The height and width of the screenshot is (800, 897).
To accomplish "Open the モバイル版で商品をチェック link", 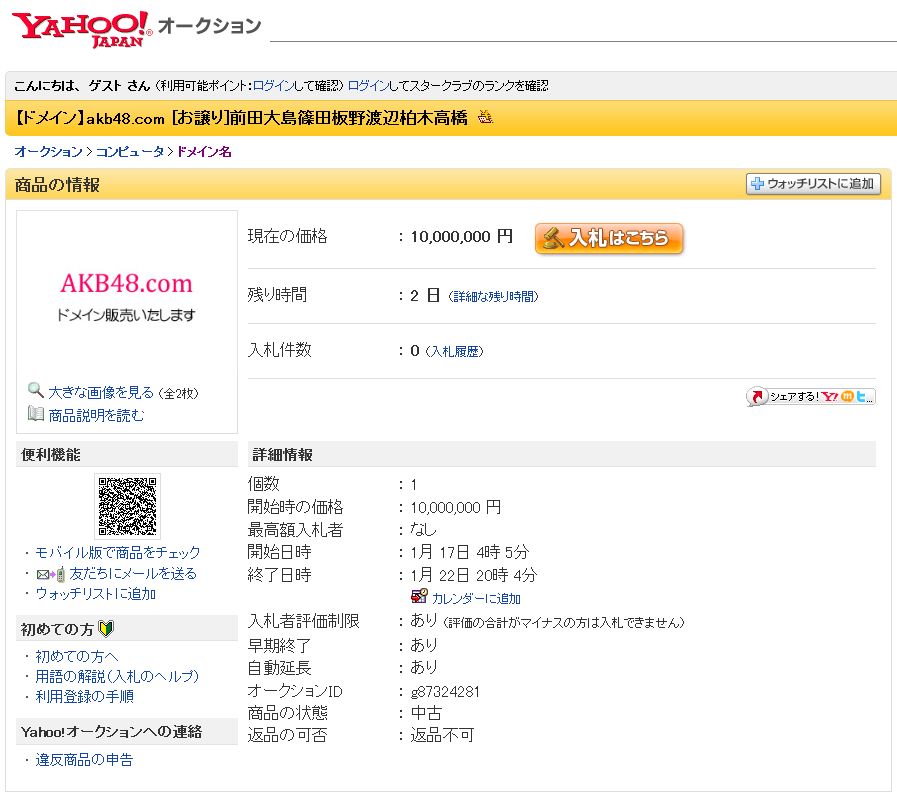I will 118,553.
